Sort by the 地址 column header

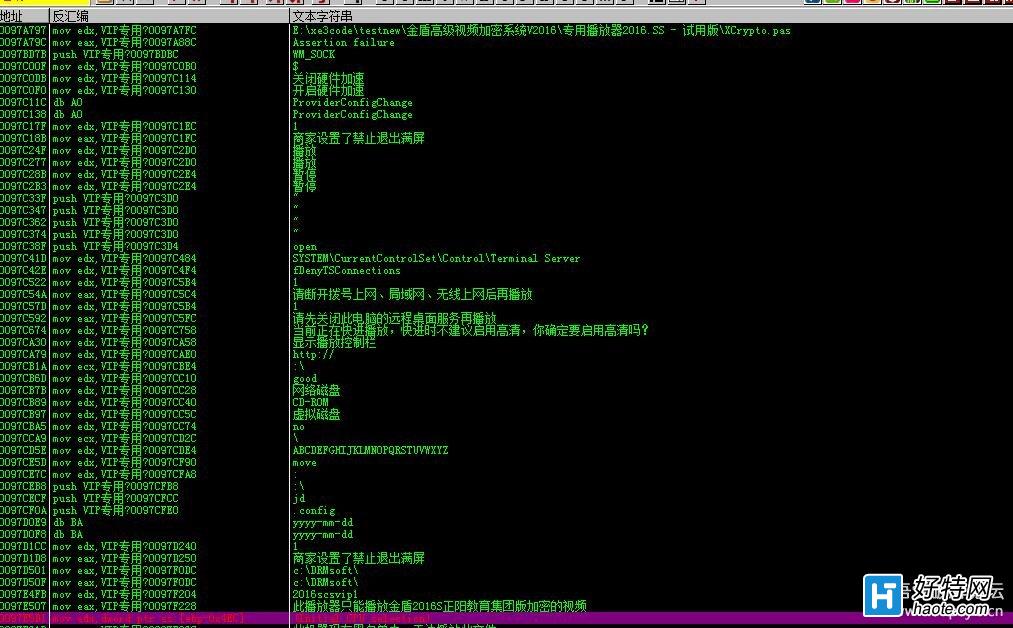24,16
